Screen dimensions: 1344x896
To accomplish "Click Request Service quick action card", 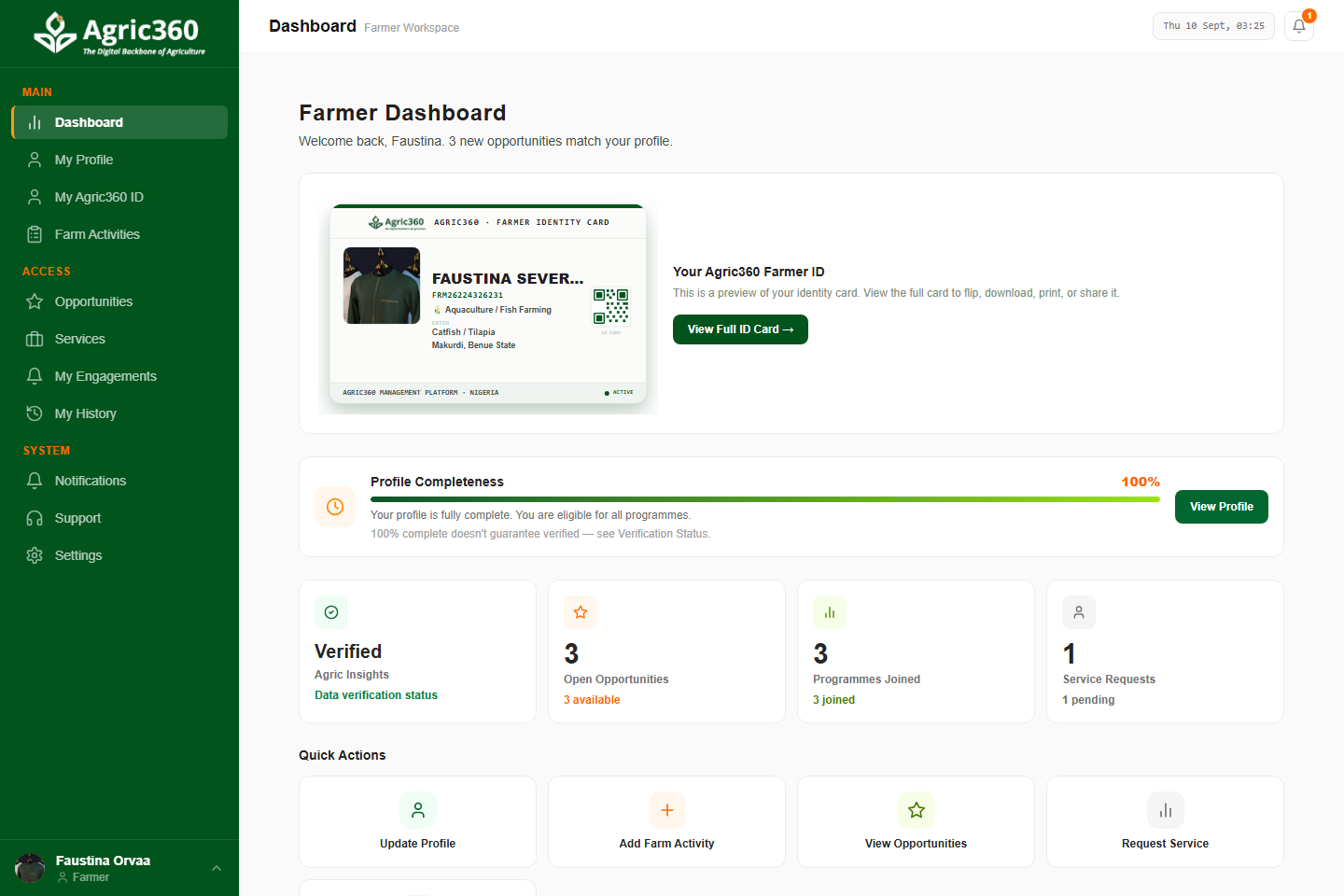I will click(1165, 822).
